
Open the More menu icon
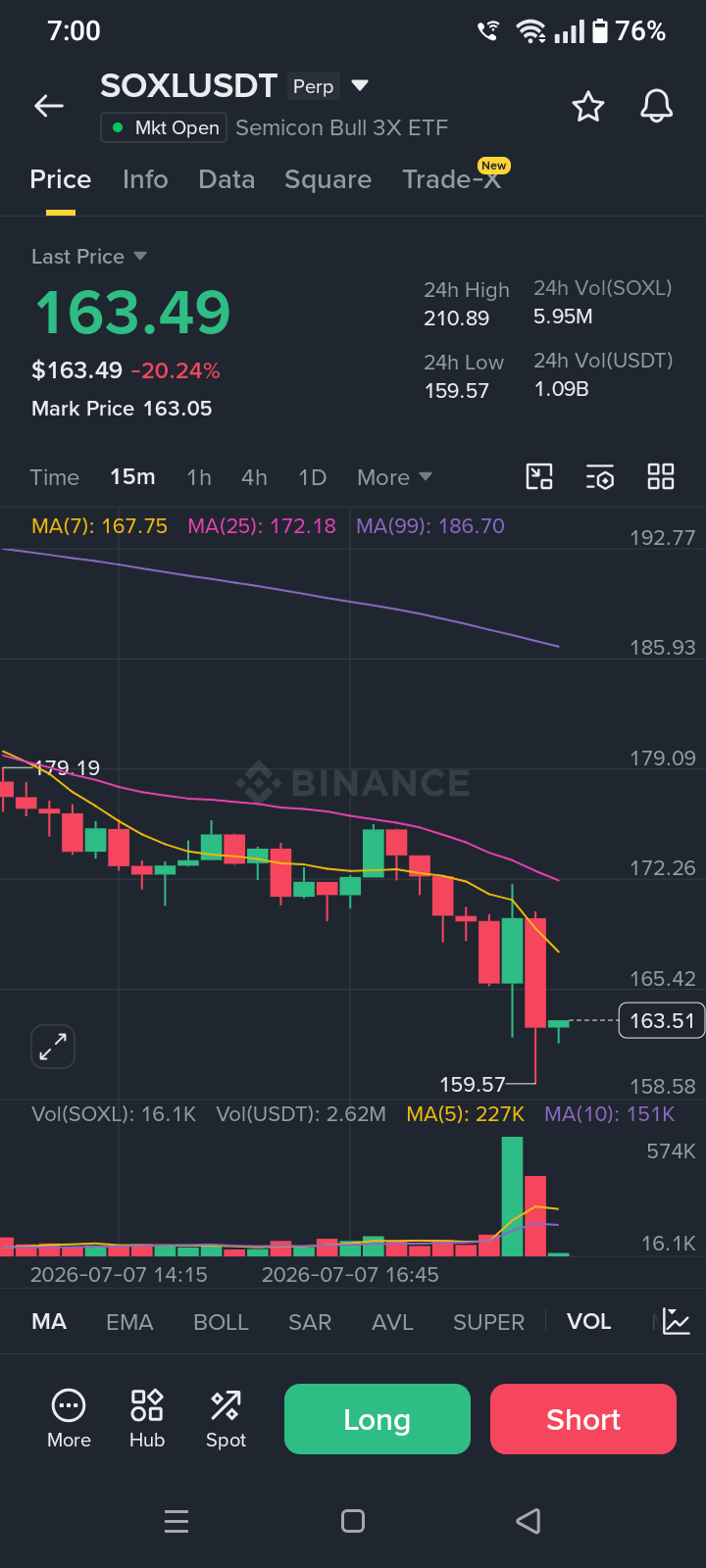click(69, 1418)
